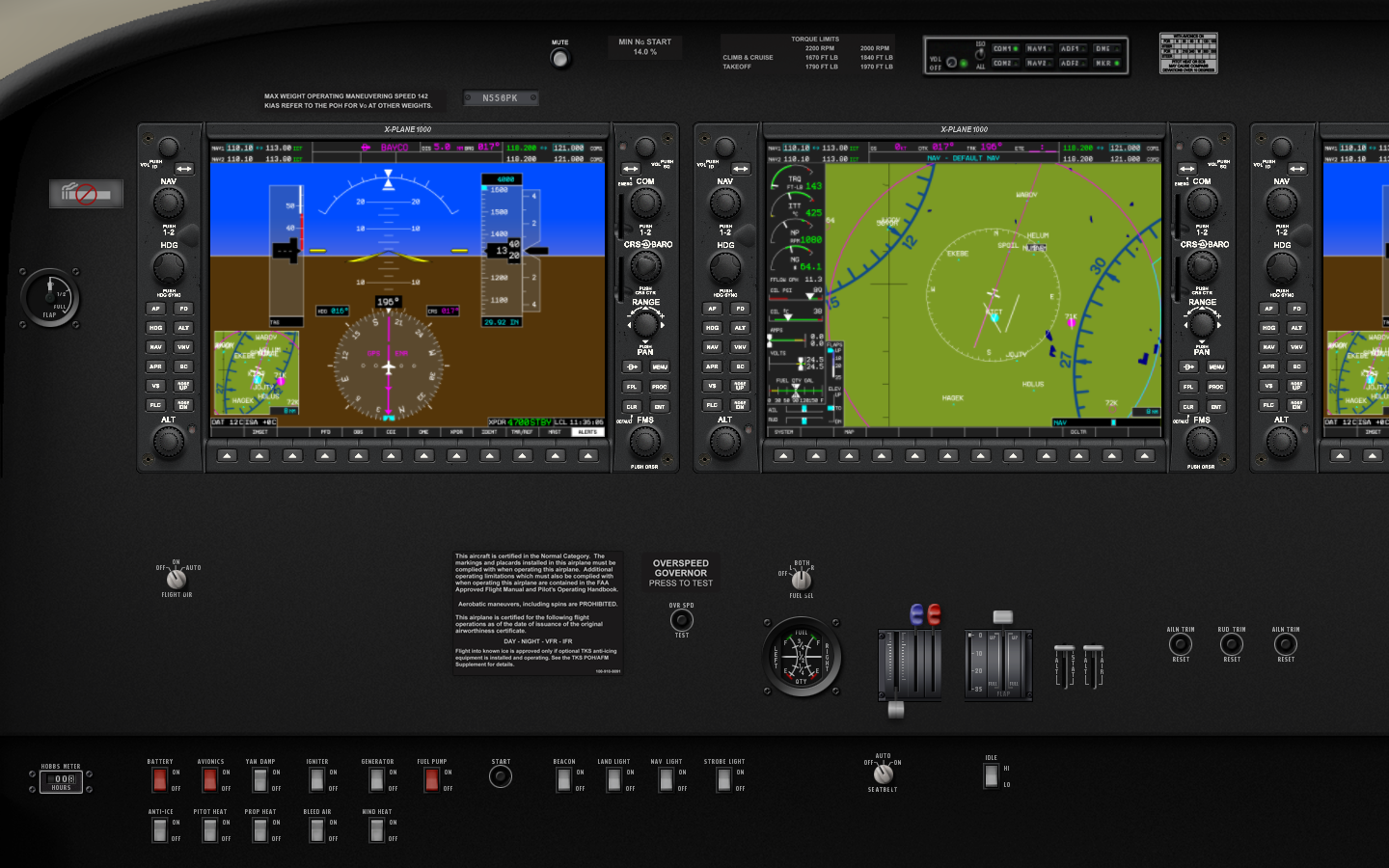Click the MUTE button on top panel

(x=559, y=58)
